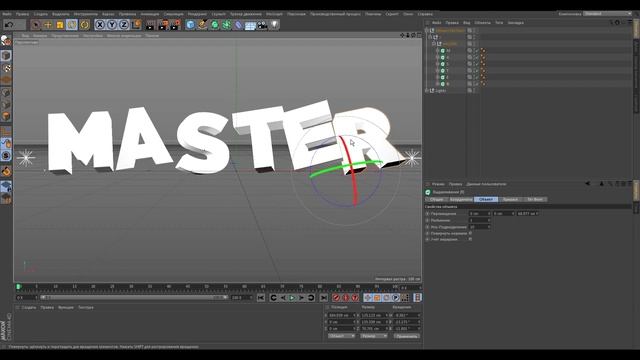Add a camera object
The height and width of the screenshot is (360, 640).
pyautogui.click(x=262, y=25)
